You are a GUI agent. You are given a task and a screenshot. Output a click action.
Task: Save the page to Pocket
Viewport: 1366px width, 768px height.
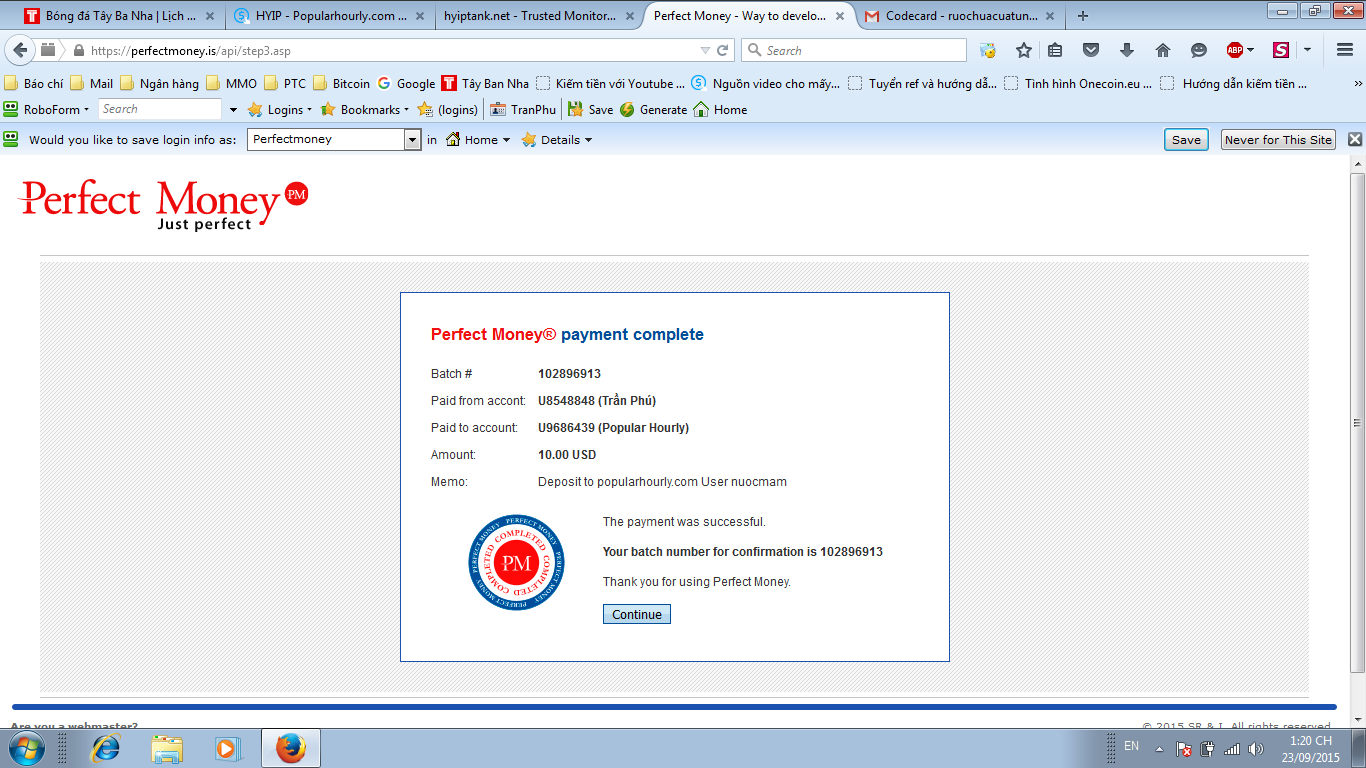point(1092,50)
